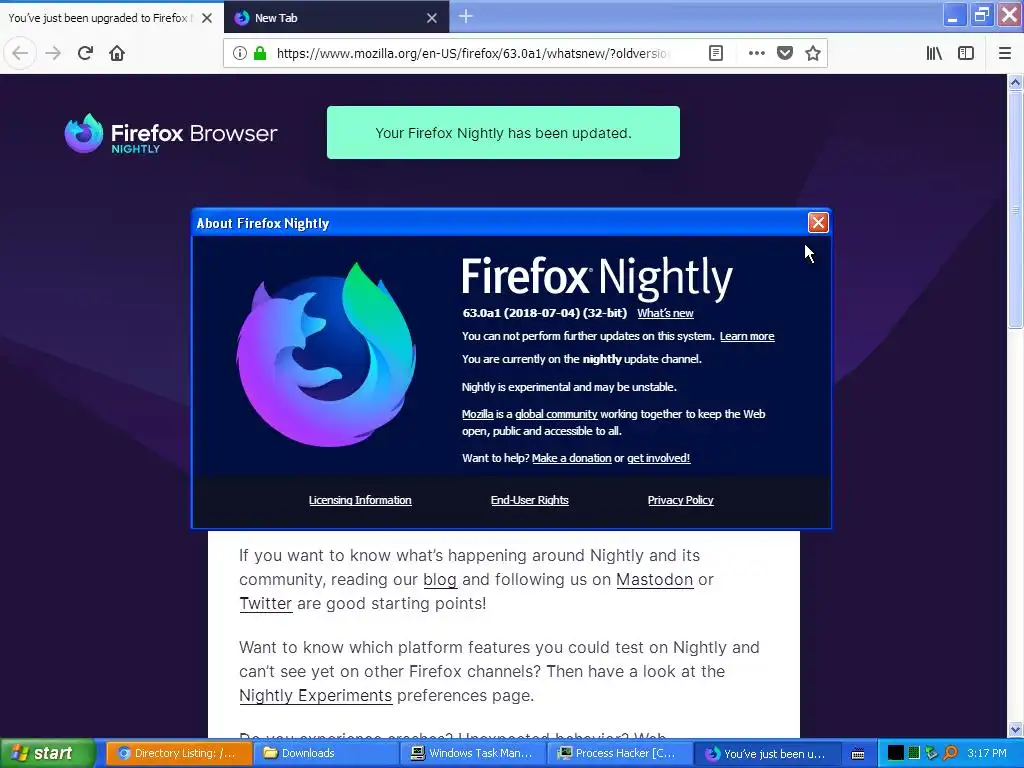This screenshot has width=1024, height=768.
Task: Click the green graph tray icon
Action: click(914, 753)
